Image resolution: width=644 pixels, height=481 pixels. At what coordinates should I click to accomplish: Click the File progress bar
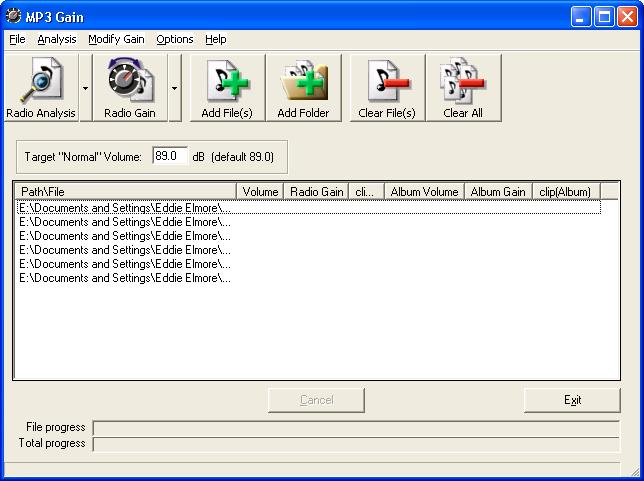[356, 428]
